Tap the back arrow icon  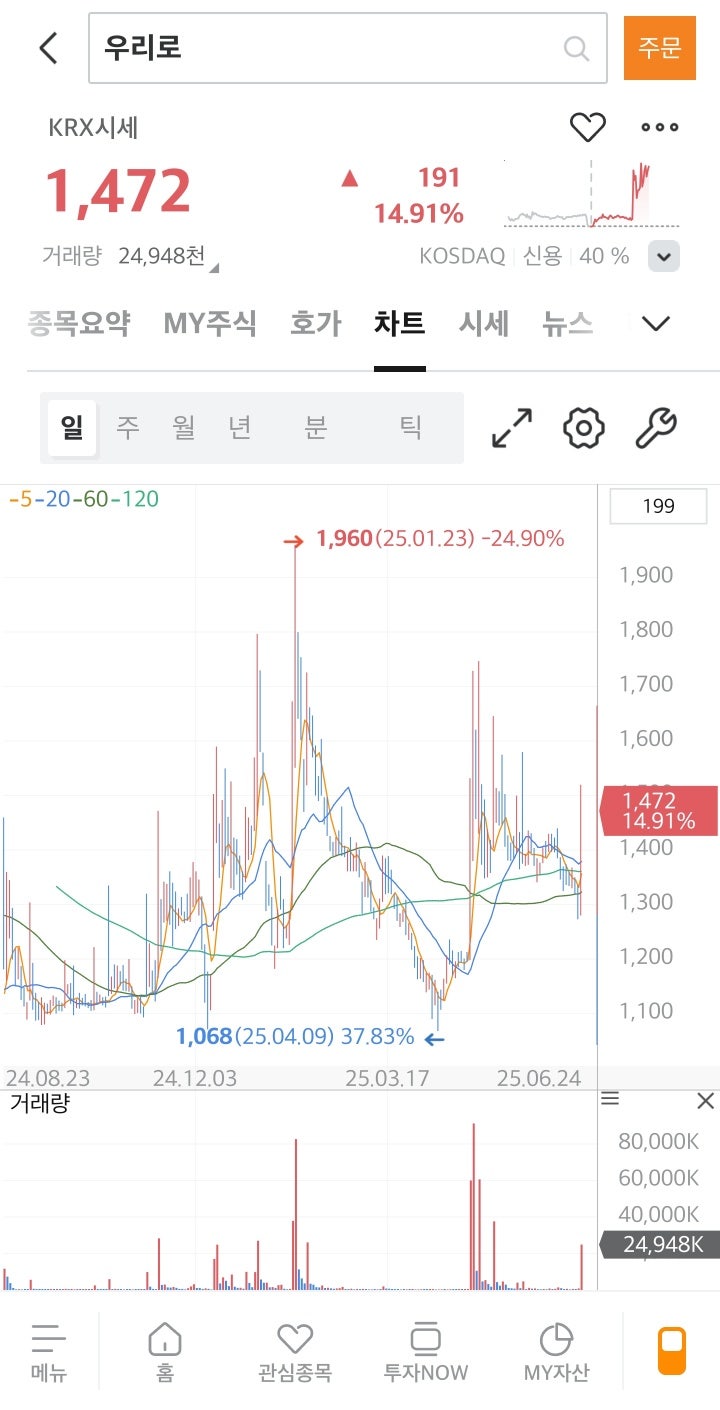(48, 48)
